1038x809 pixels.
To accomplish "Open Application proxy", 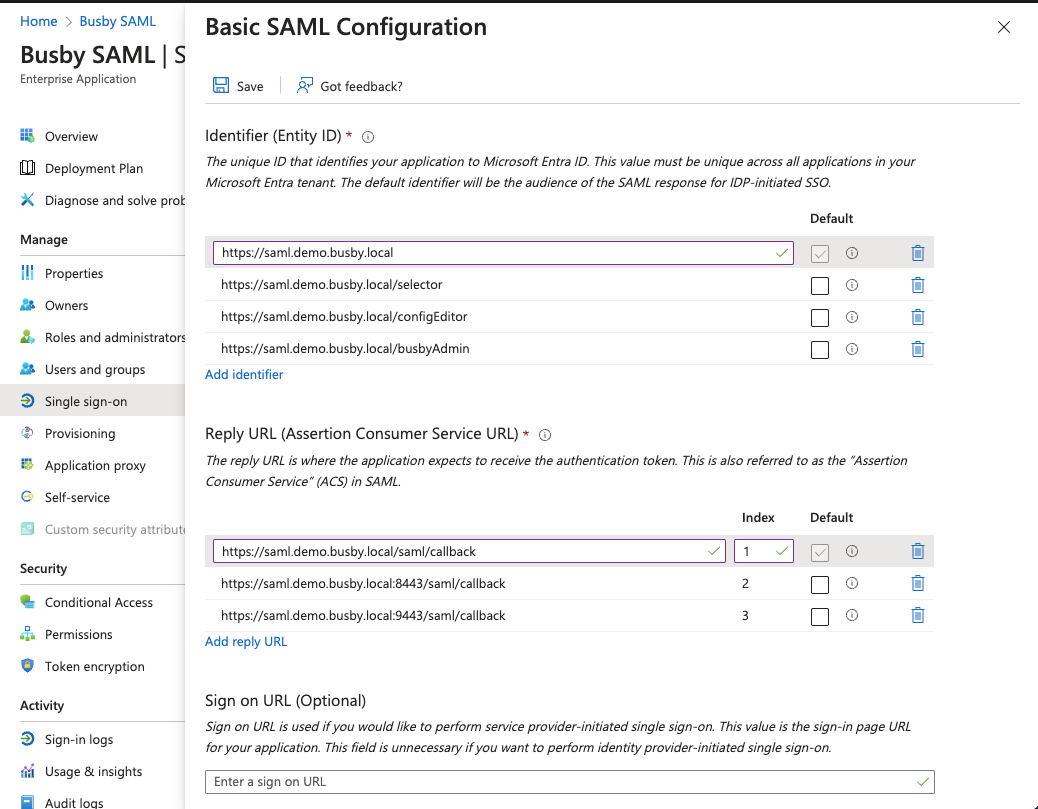I will 93,465.
